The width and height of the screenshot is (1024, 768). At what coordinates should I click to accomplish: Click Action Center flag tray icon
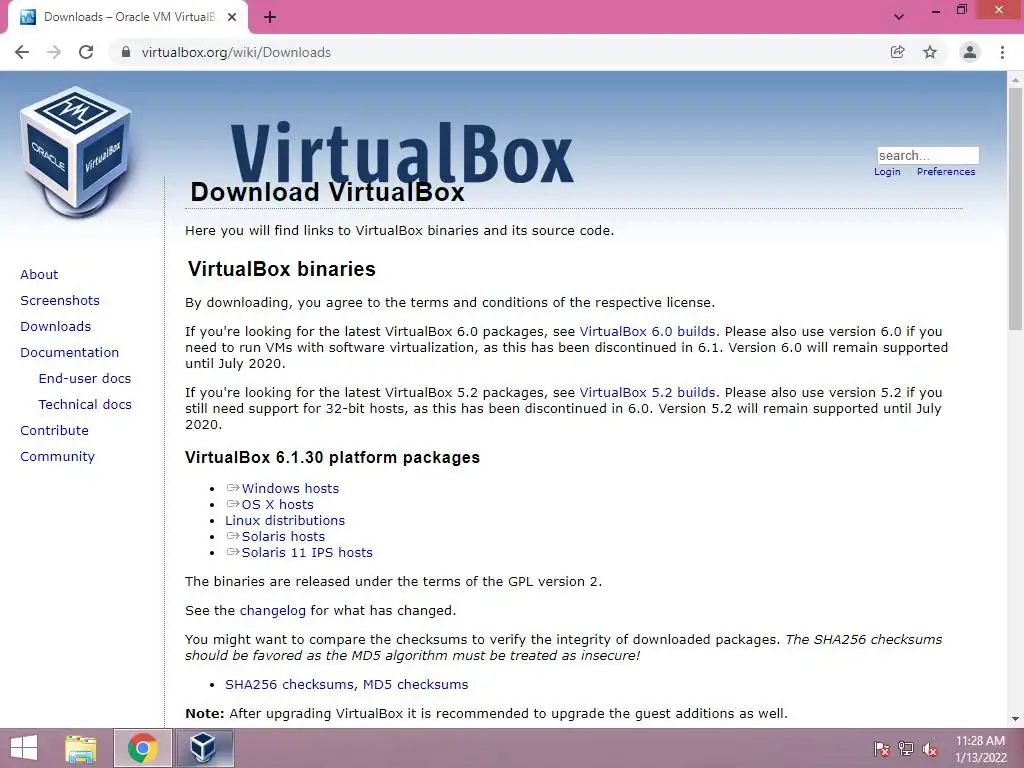tap(881, 749)
